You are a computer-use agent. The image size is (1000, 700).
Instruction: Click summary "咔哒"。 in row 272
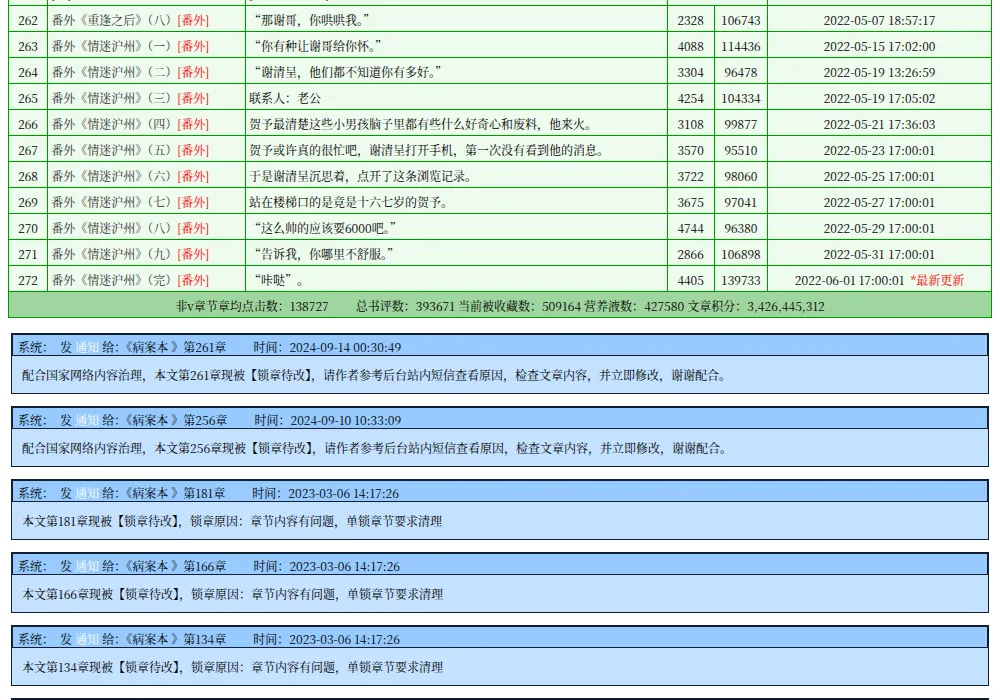(x=278, y=281)
